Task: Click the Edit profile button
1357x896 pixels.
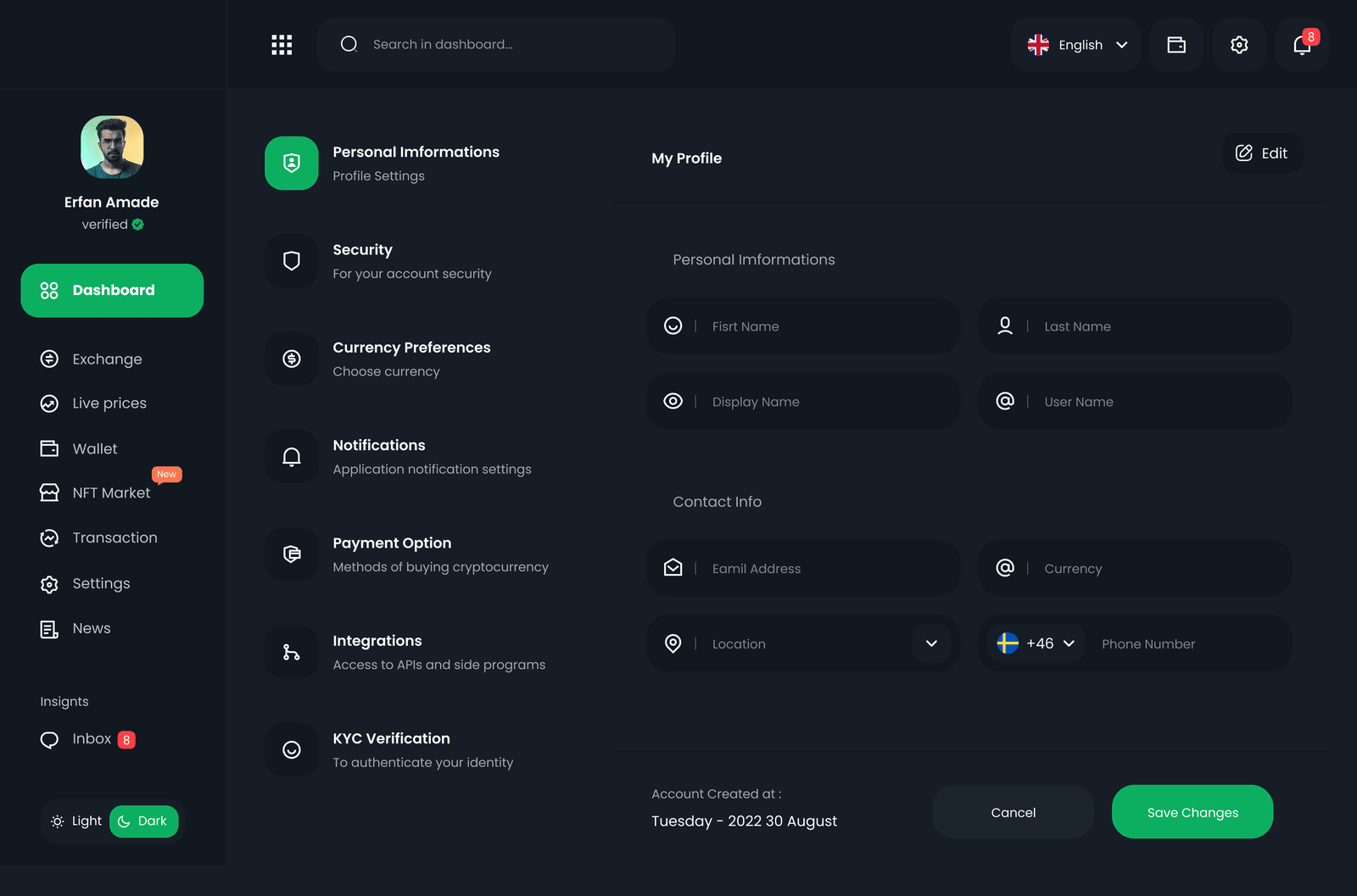Action: tap(1262, 153)
